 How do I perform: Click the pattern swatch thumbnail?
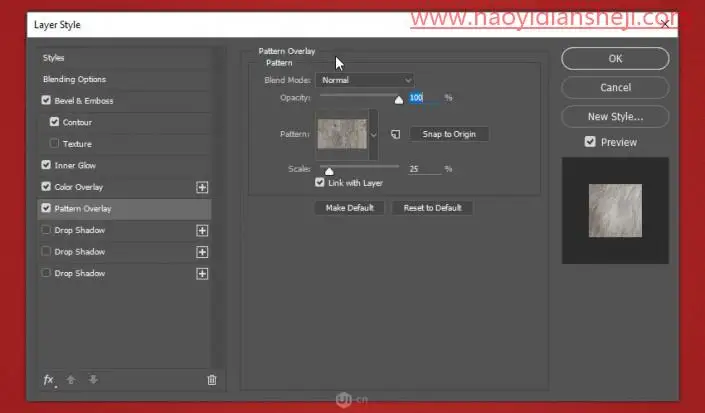coord(342,134)
